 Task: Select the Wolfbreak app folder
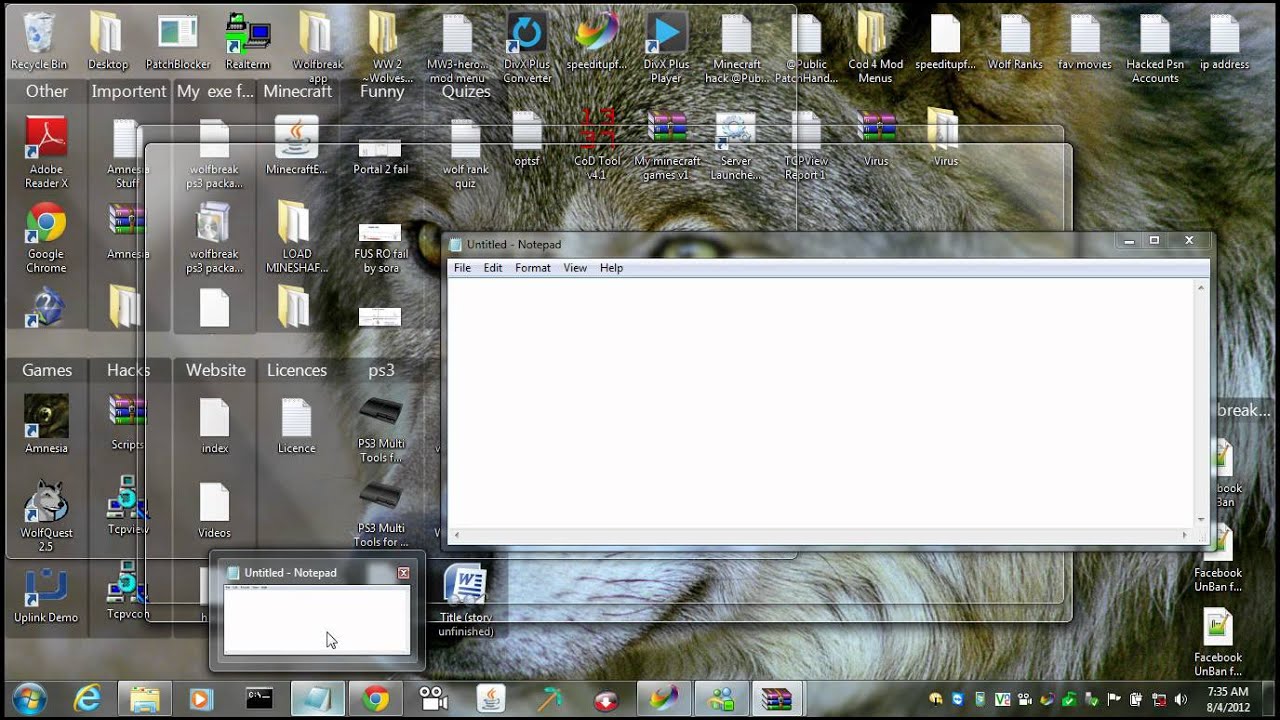click(x=317, y=49)
